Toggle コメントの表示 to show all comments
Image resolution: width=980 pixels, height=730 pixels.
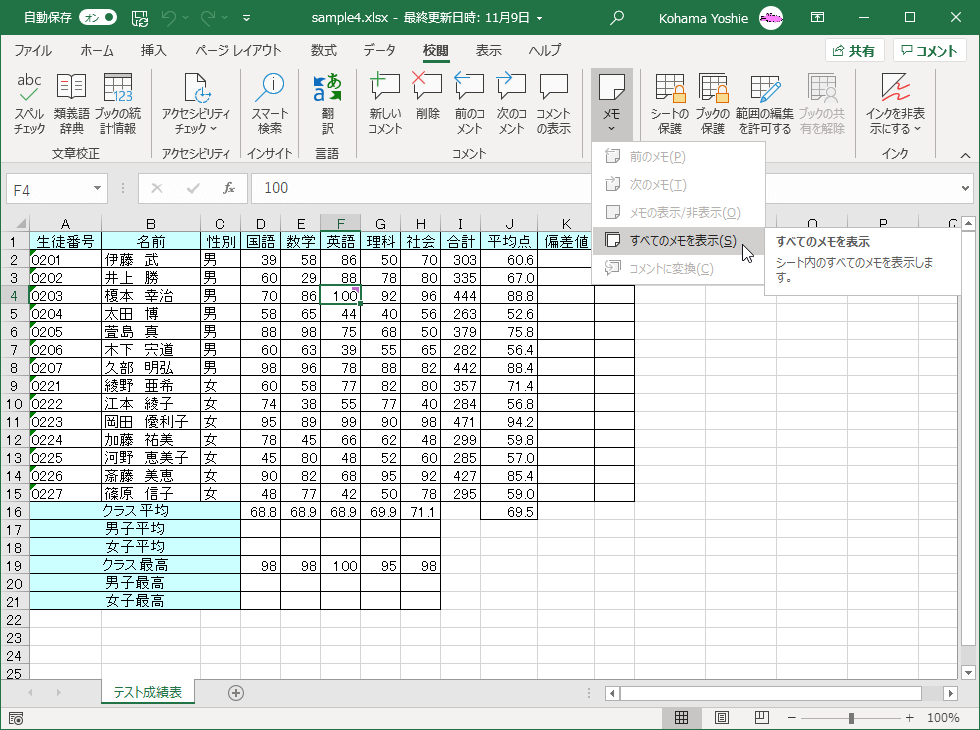(555, 100)
